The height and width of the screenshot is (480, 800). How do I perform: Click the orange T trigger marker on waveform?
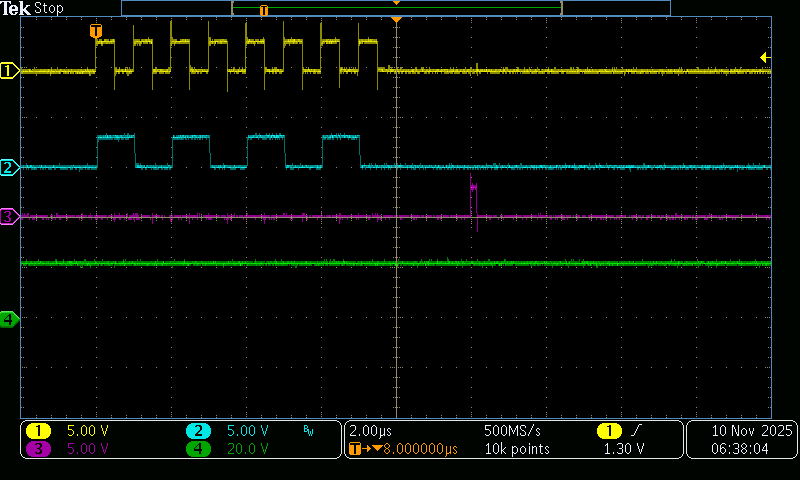click(96, 31)
